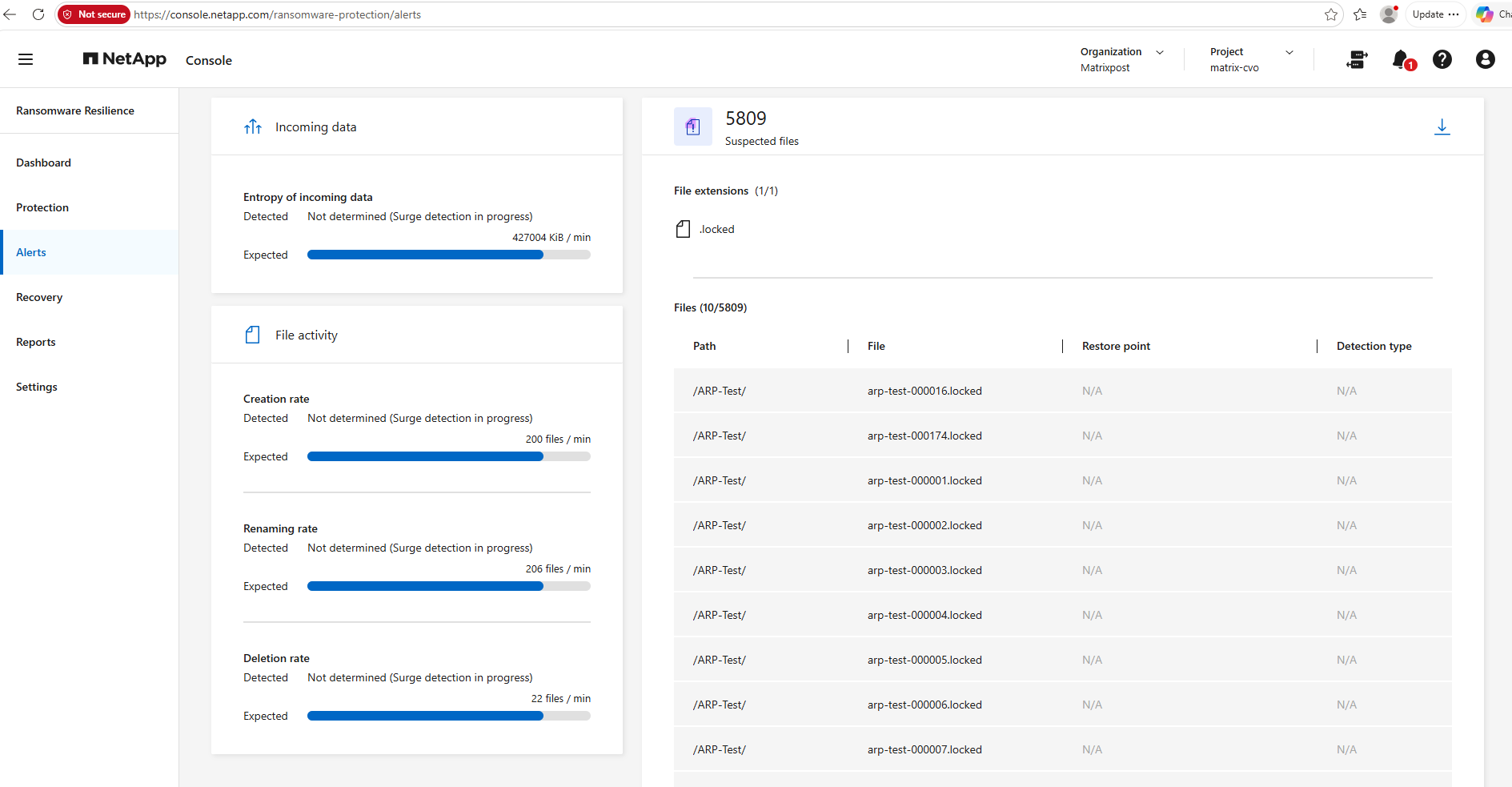
Task: Click the browser favorites star icon
Action: click(1331, 14)
